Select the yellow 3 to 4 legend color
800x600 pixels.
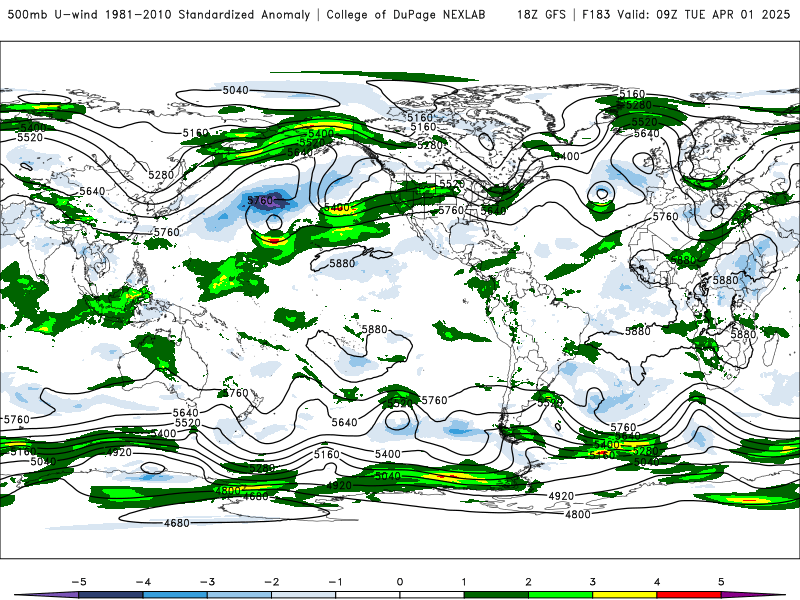point(625,595)
